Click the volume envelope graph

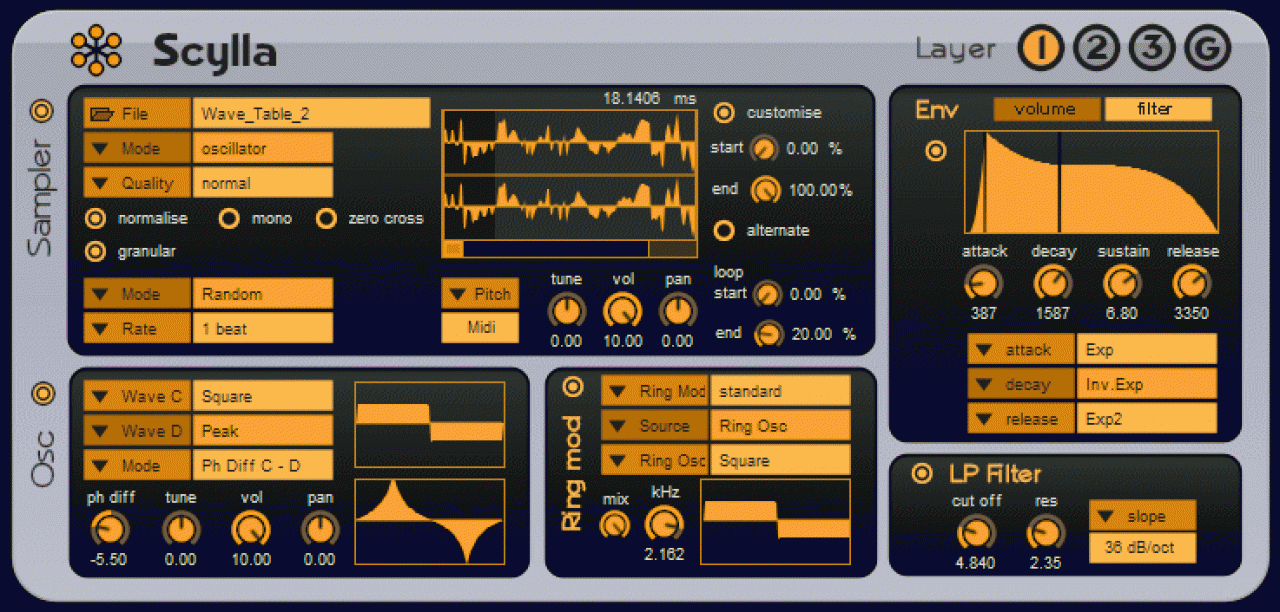(x=1091, y=182)
